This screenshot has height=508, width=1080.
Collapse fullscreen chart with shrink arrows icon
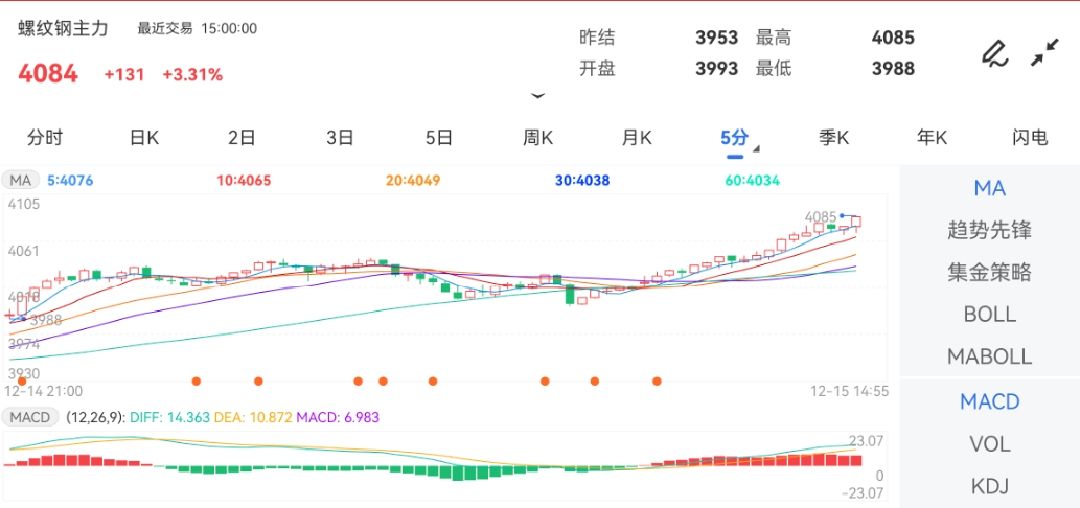[1045, 53]
